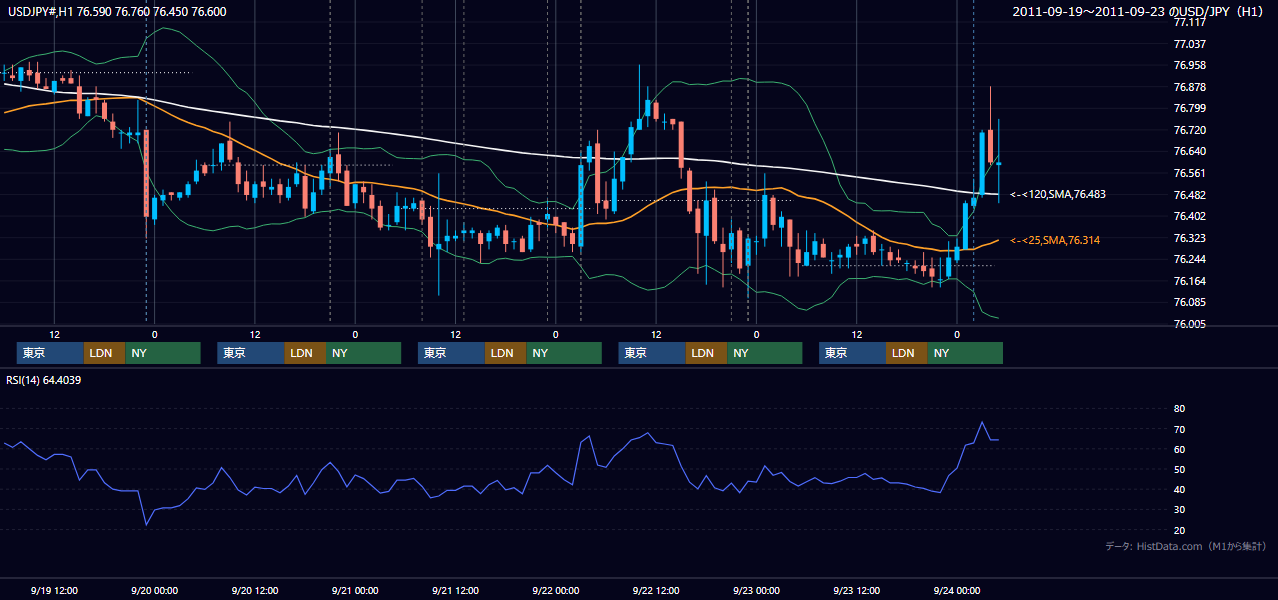Select the 9/20 12:00 time axis label
Screen dimensions: 1278x600
point(254,590)
